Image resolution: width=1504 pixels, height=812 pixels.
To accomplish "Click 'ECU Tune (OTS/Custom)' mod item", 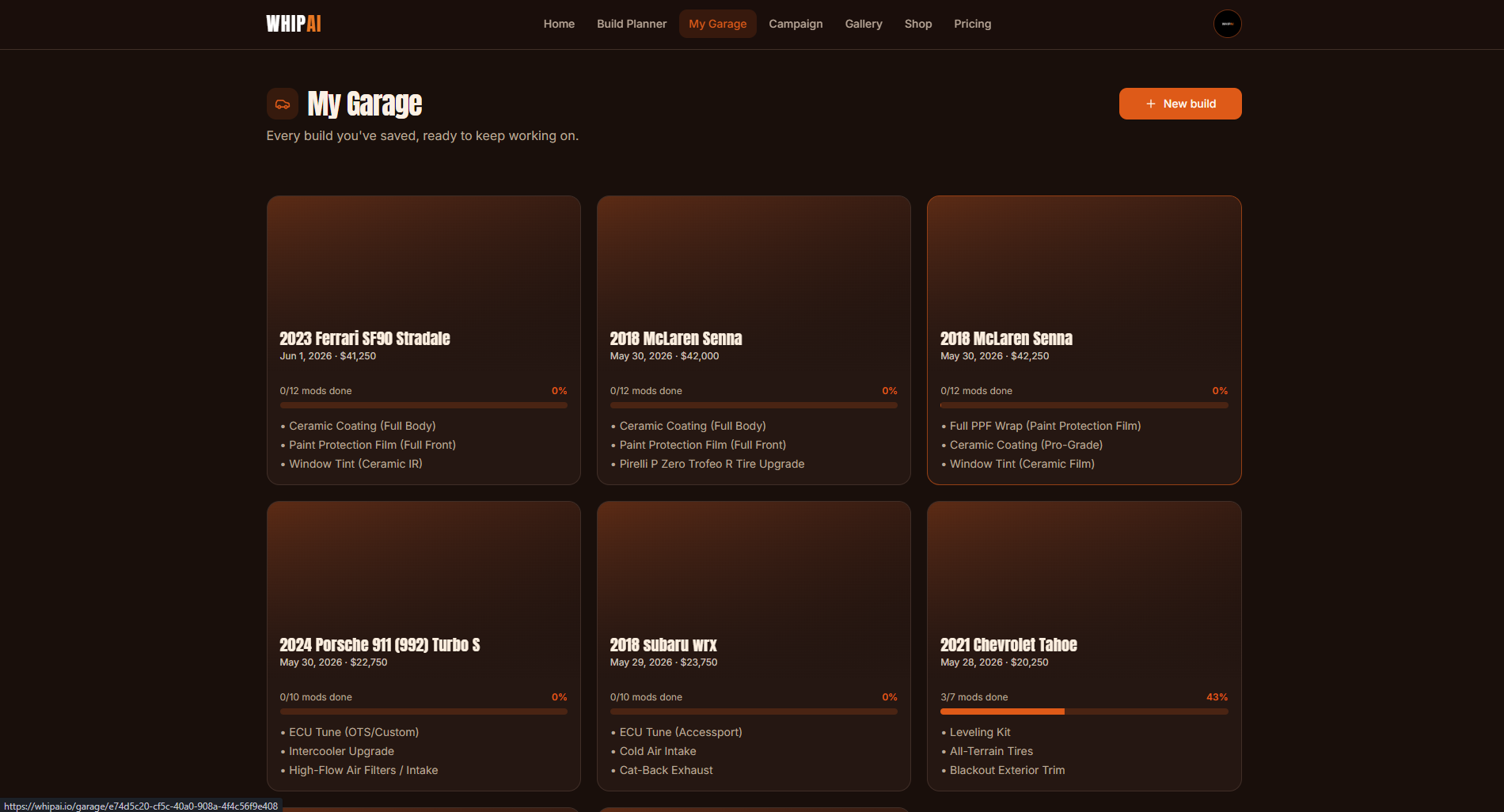I will pos(354,732).
